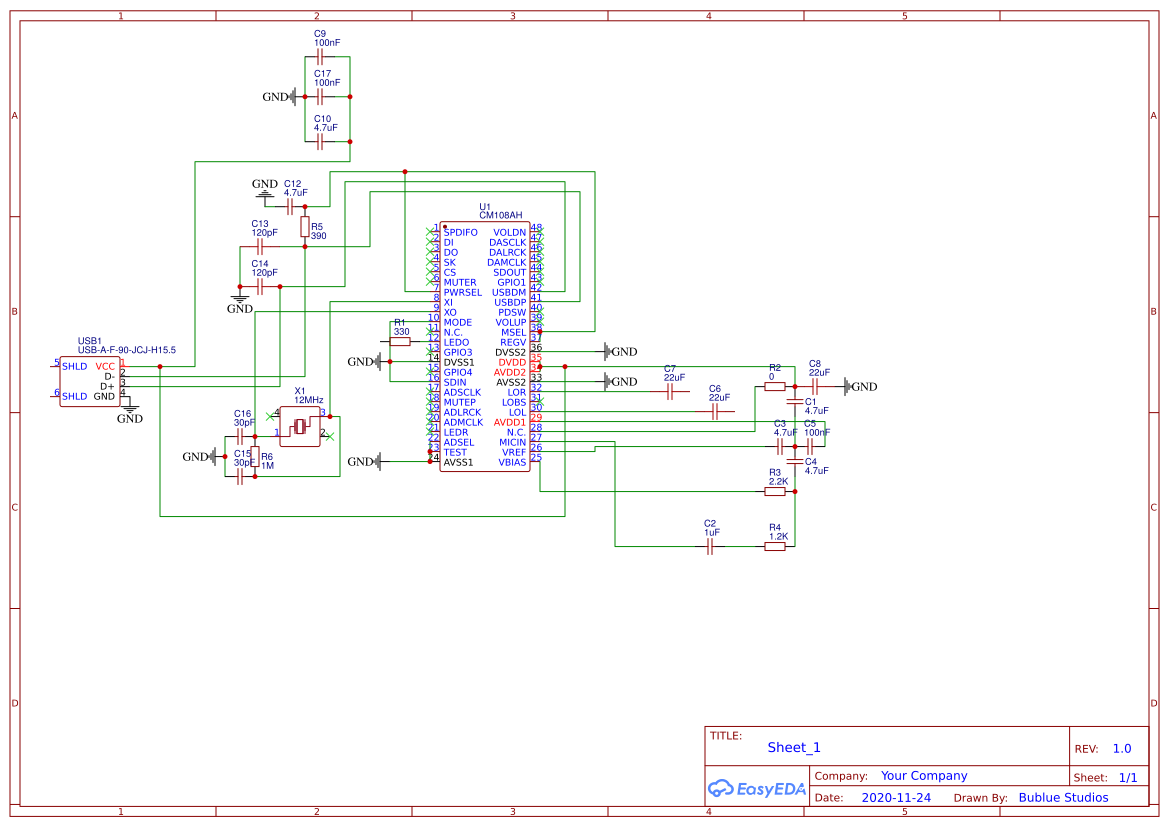Select the R1 330 resistor
Viewport: 1169px width, 827px height.
(400, 342)
